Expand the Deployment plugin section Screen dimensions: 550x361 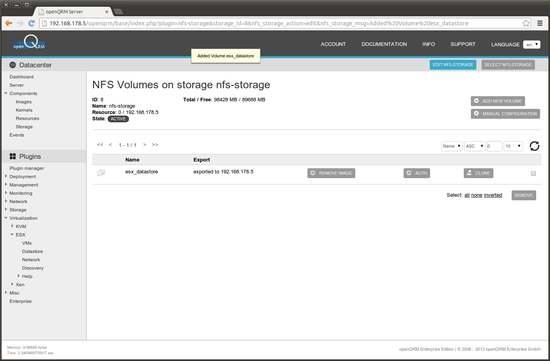(6, 176)
